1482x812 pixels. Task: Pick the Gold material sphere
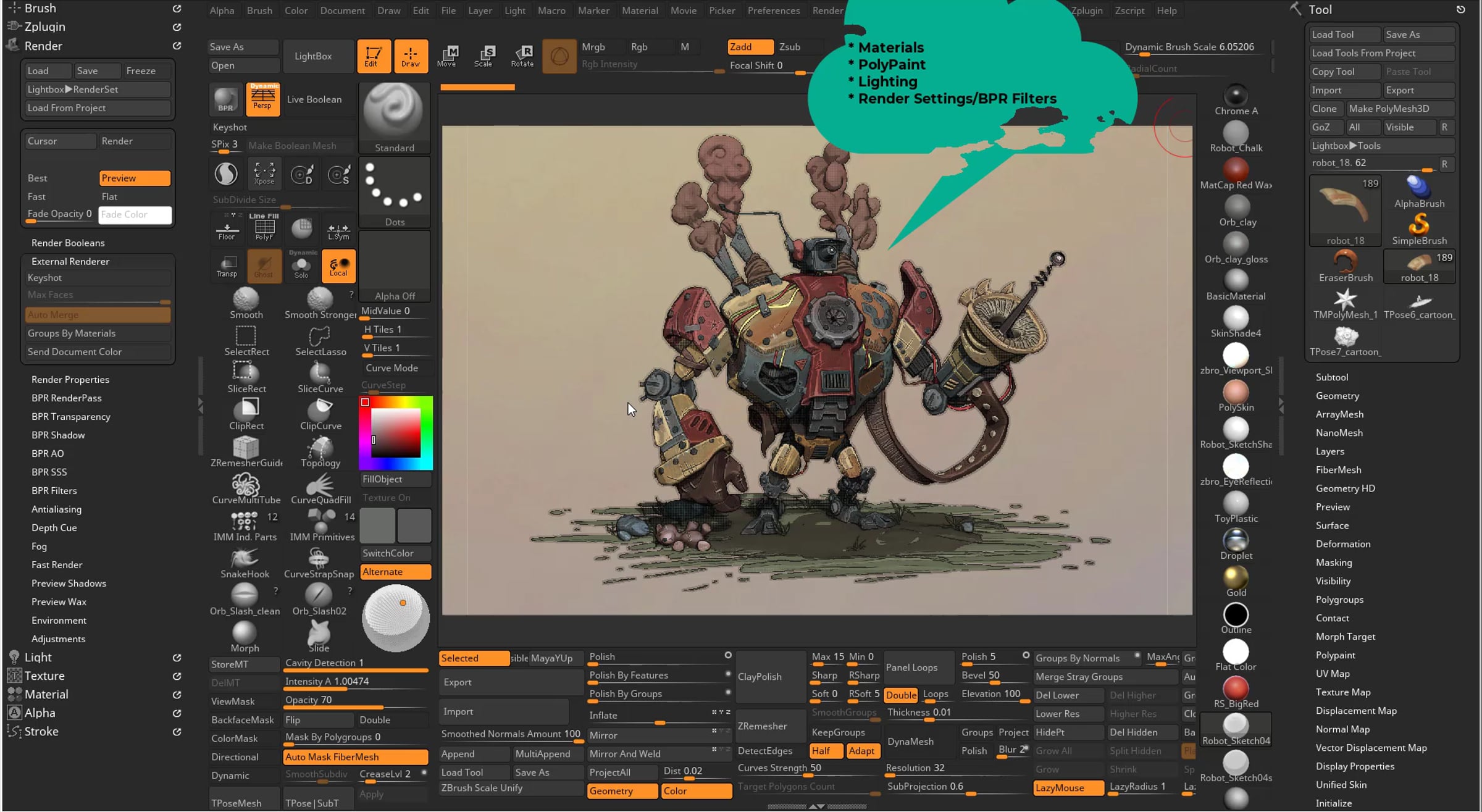[x=1236, y=581]
